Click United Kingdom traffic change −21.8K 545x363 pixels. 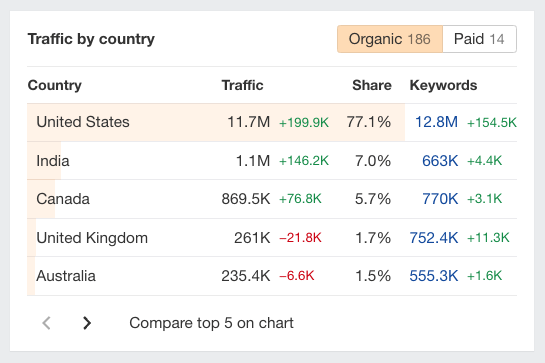tap(300, 238)
